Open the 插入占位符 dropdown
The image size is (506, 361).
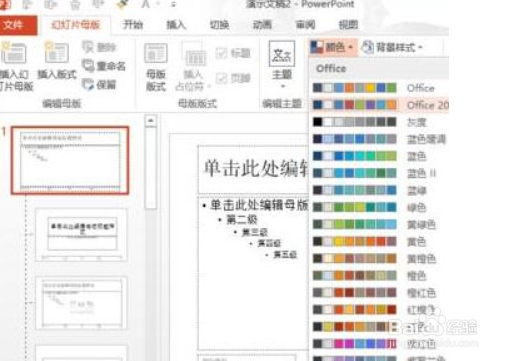(x=193, y=67)
